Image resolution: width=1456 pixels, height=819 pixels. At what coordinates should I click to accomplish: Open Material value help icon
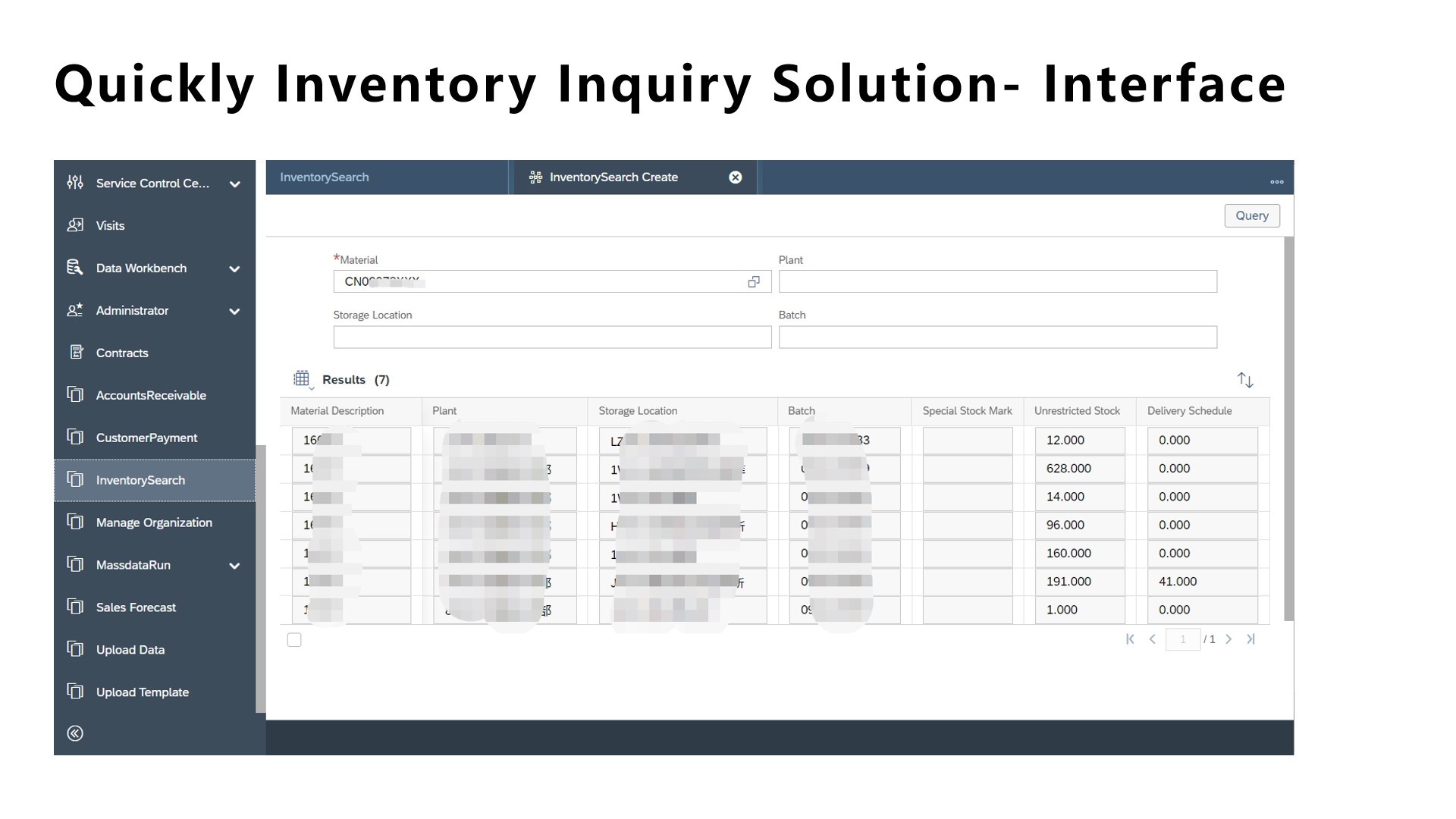[754, 282]
